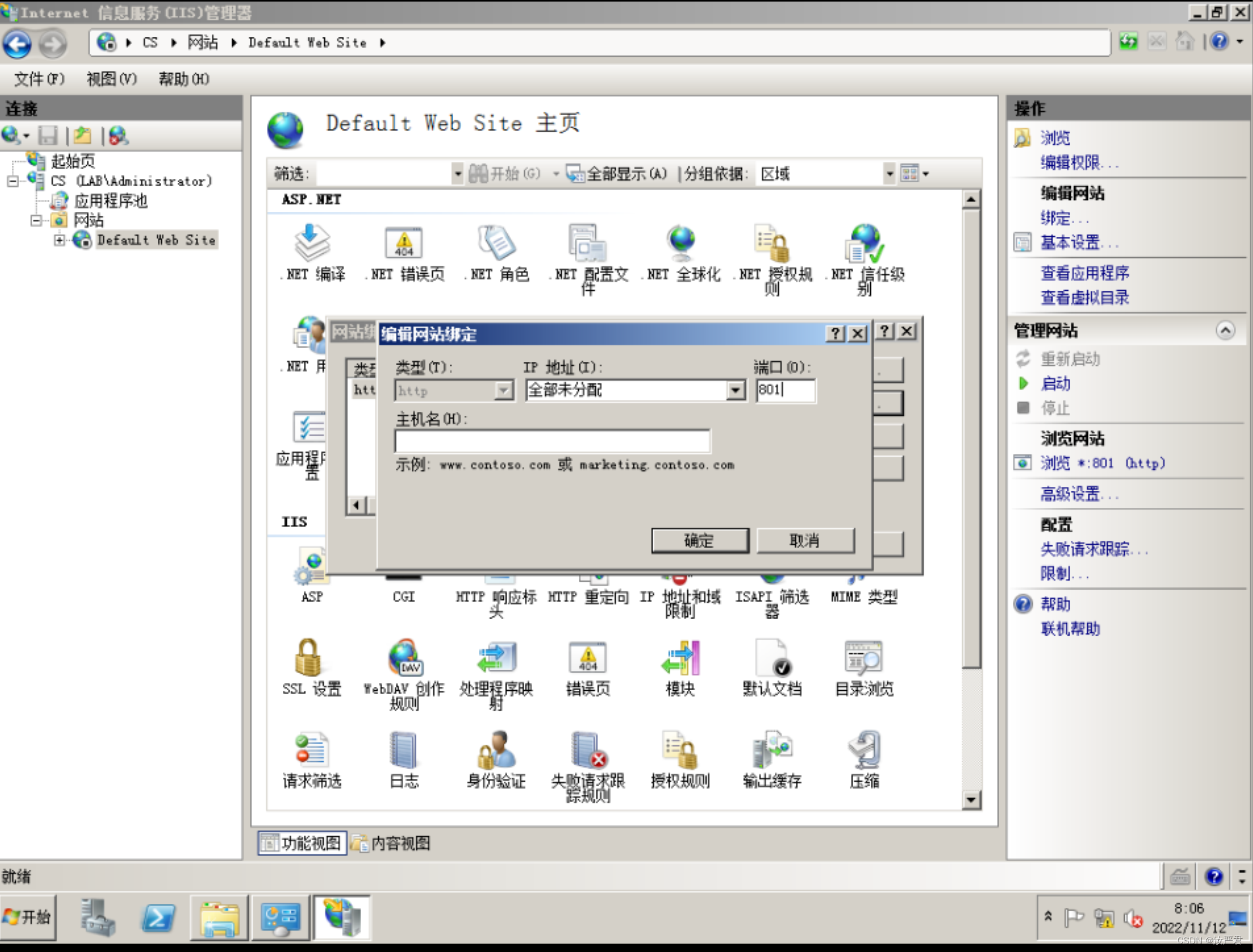The width and height of the screenshot is (1253, 952).
Task: Click the 编辑权限... link
Action: (1079, 163)
